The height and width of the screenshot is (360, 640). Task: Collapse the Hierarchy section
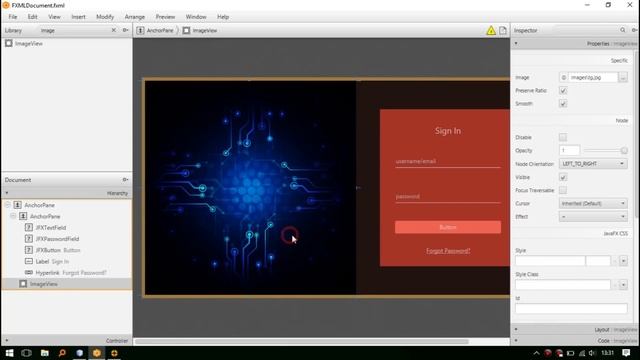coord(67,193)
